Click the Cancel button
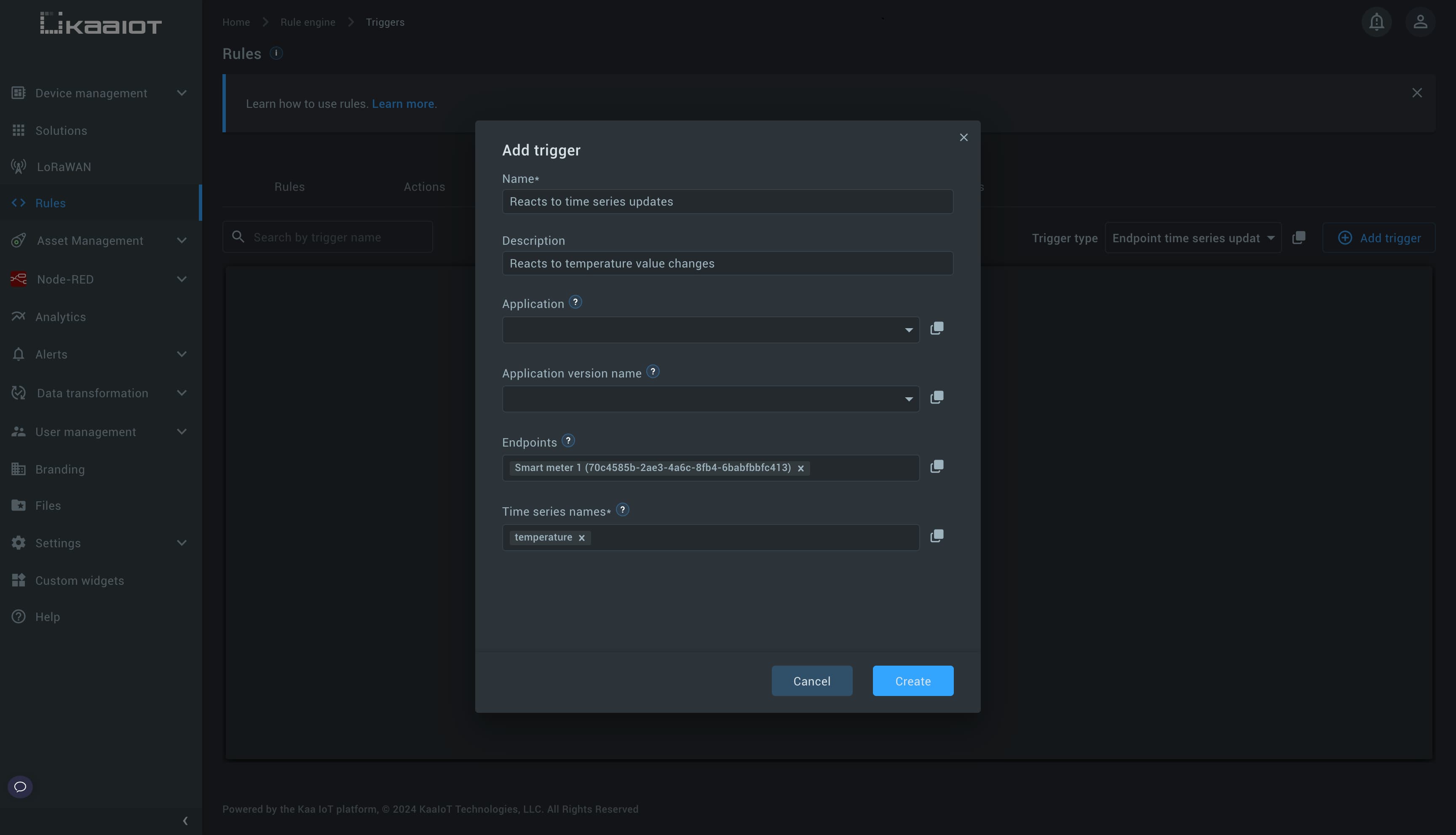This screenshot has width=1456, height=835. click(812, 681)
